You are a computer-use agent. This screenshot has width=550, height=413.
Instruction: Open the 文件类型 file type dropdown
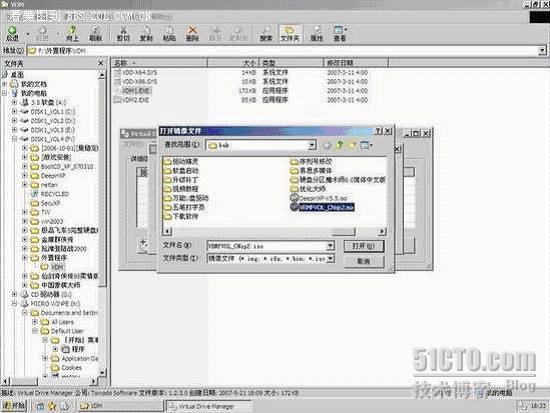[330, 259]
